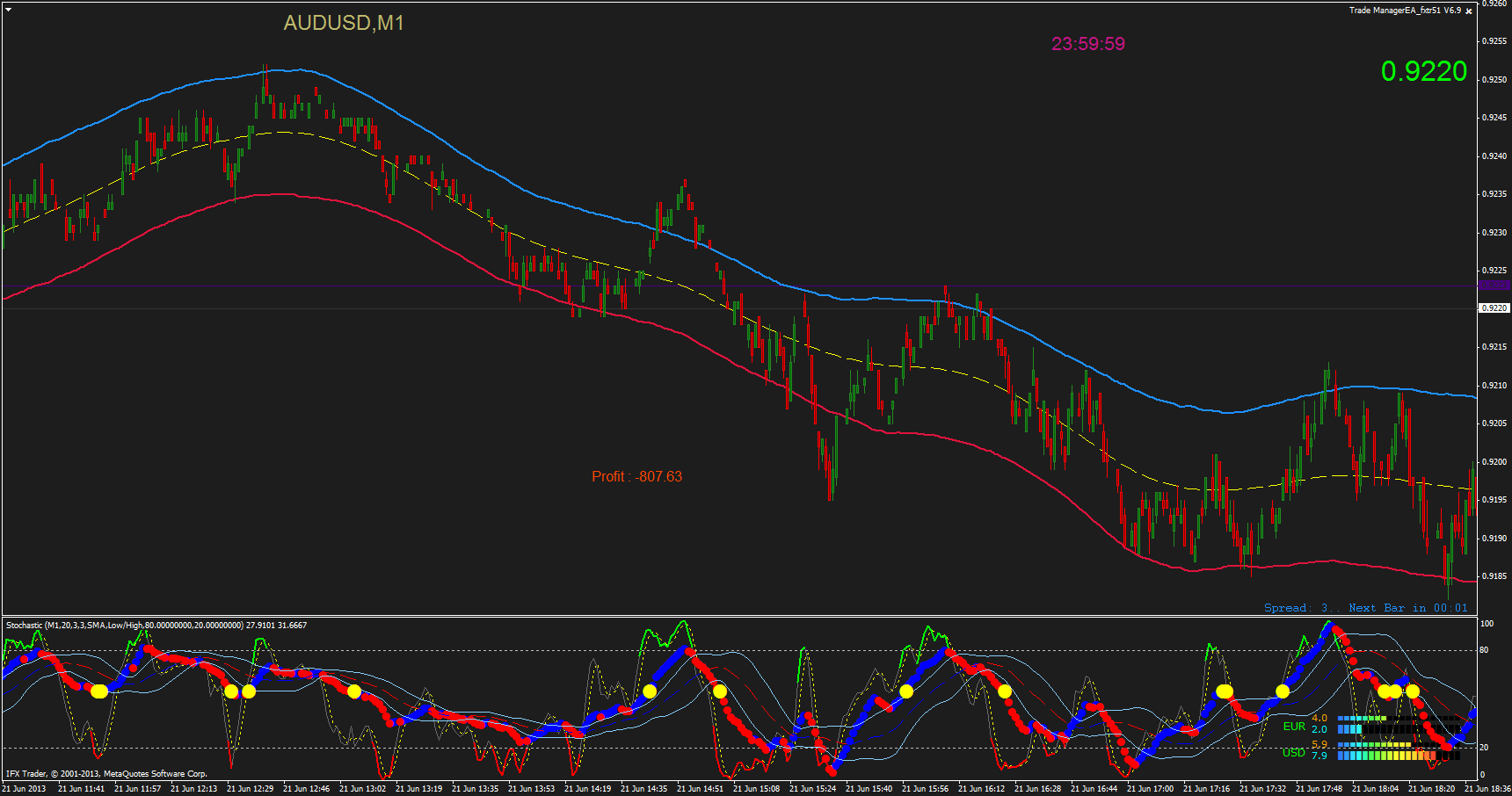The image size is (1512, 796).
Task: Select the large green 0.9220 price label
Action: click(1424, 71)
